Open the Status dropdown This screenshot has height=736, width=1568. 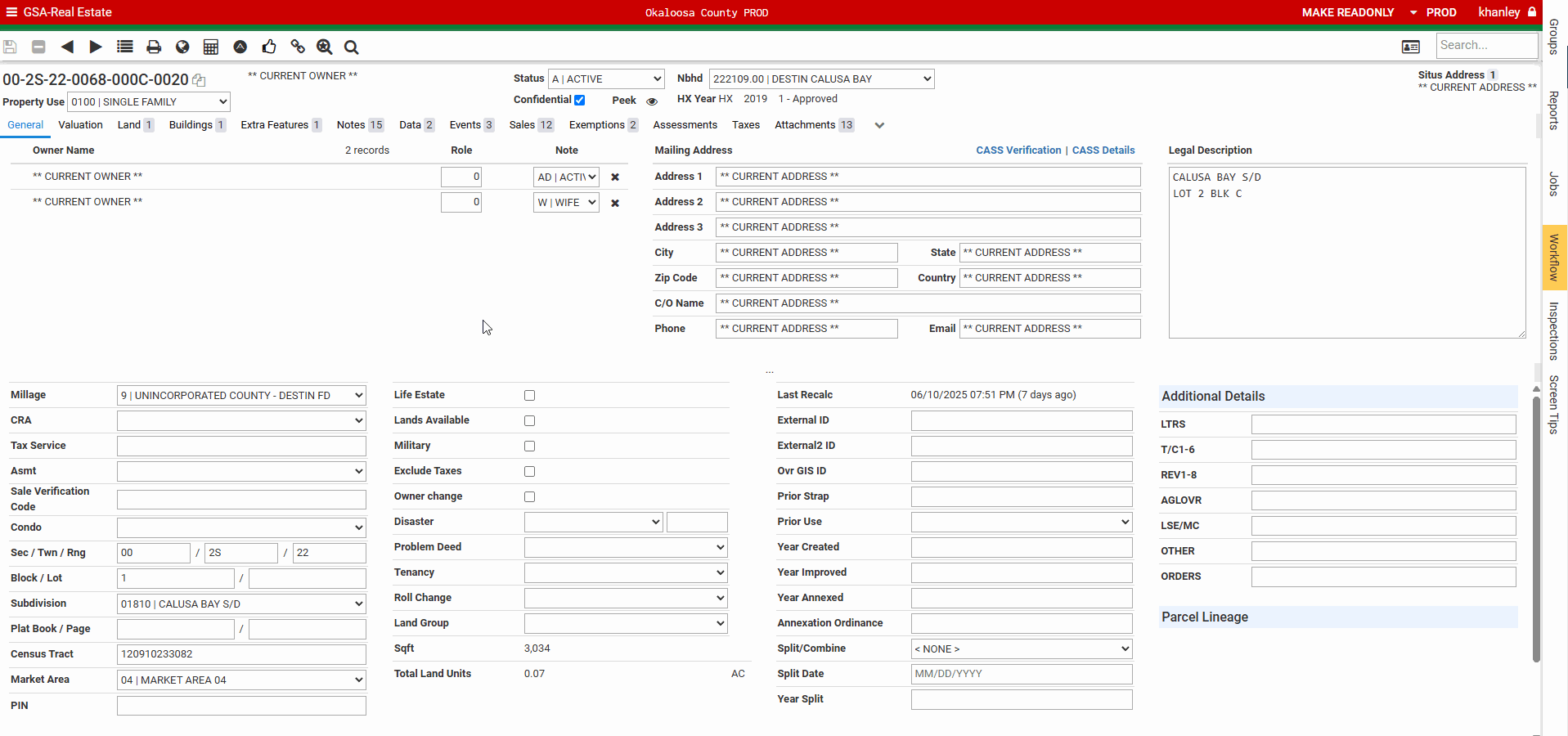606,79
